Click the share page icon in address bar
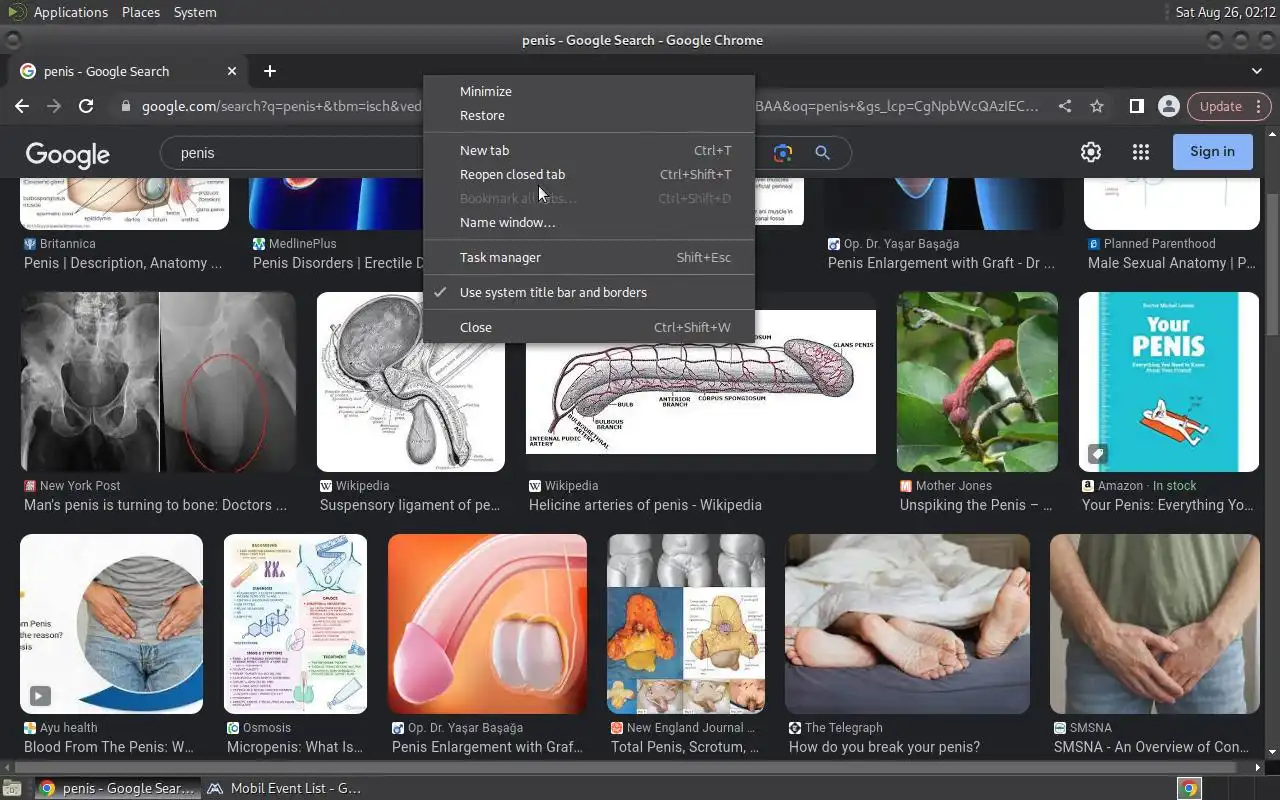 (1065, 106)
